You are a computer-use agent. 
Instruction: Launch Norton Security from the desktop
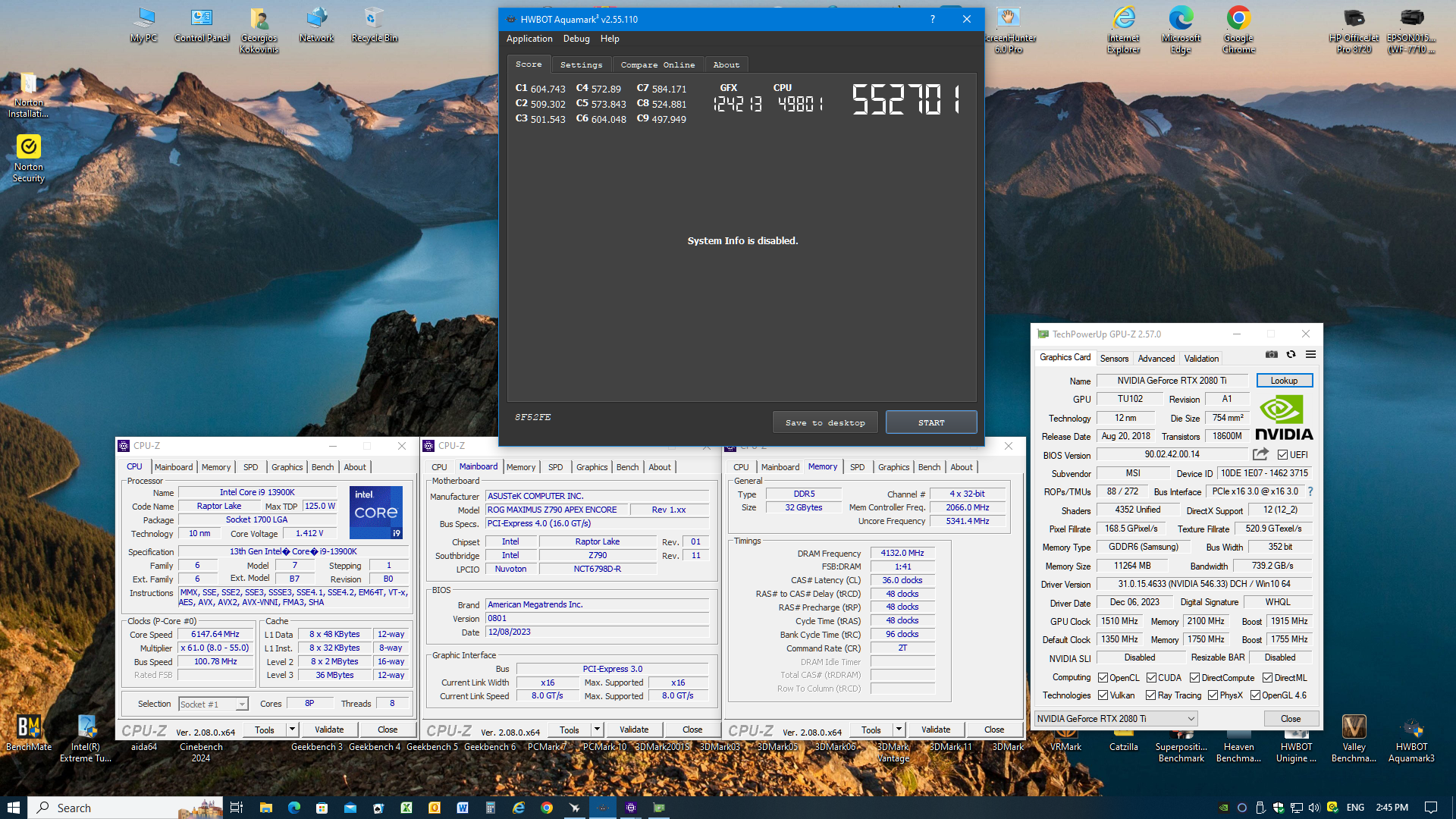(x=29, y=158)
